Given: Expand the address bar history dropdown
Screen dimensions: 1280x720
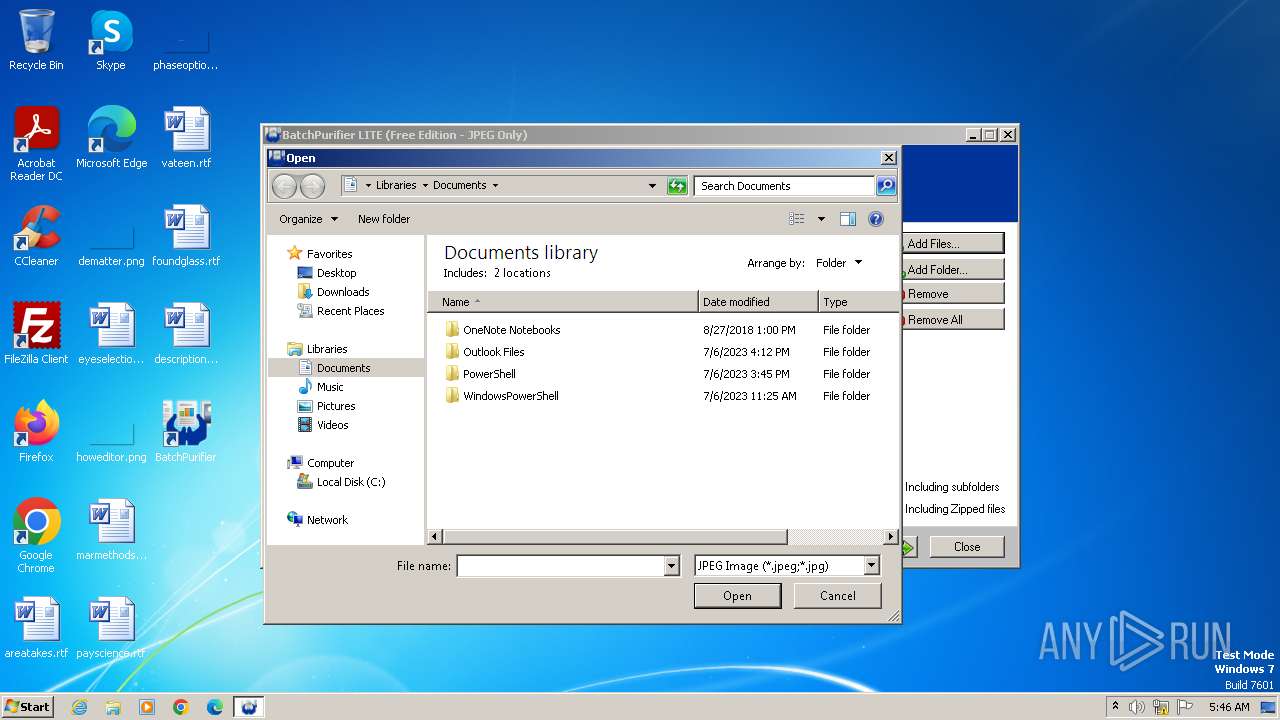Looking at the screenshot, I should point(653,186).
